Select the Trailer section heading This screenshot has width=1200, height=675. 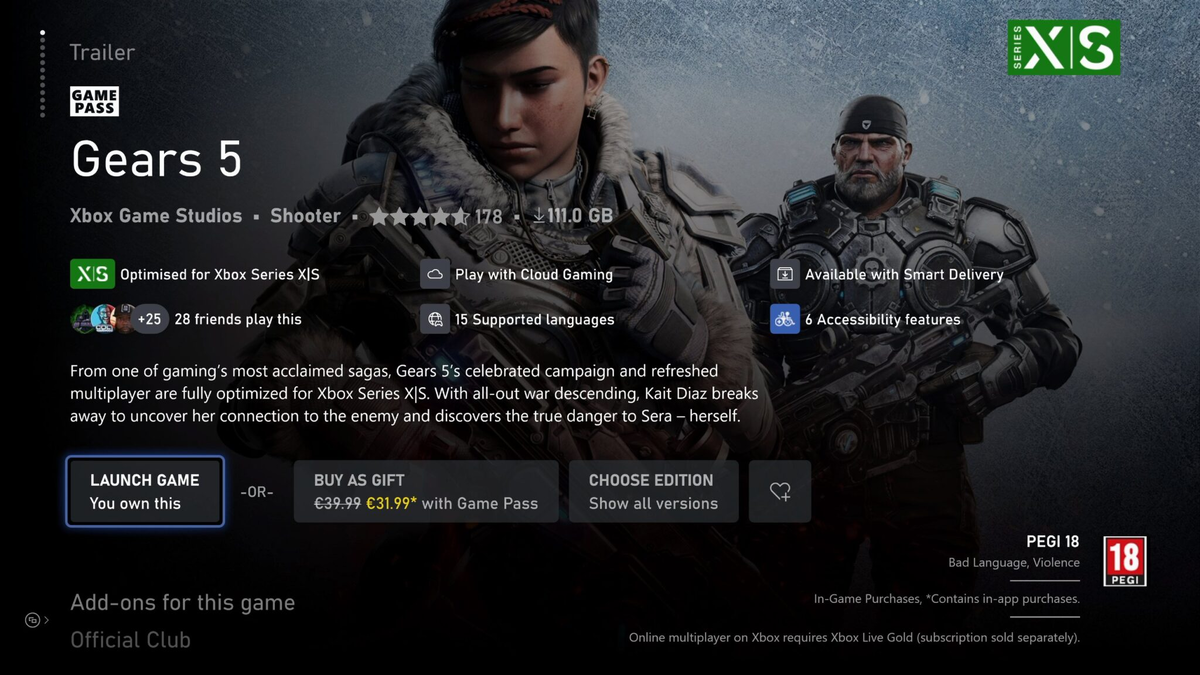tap(102, 52)
